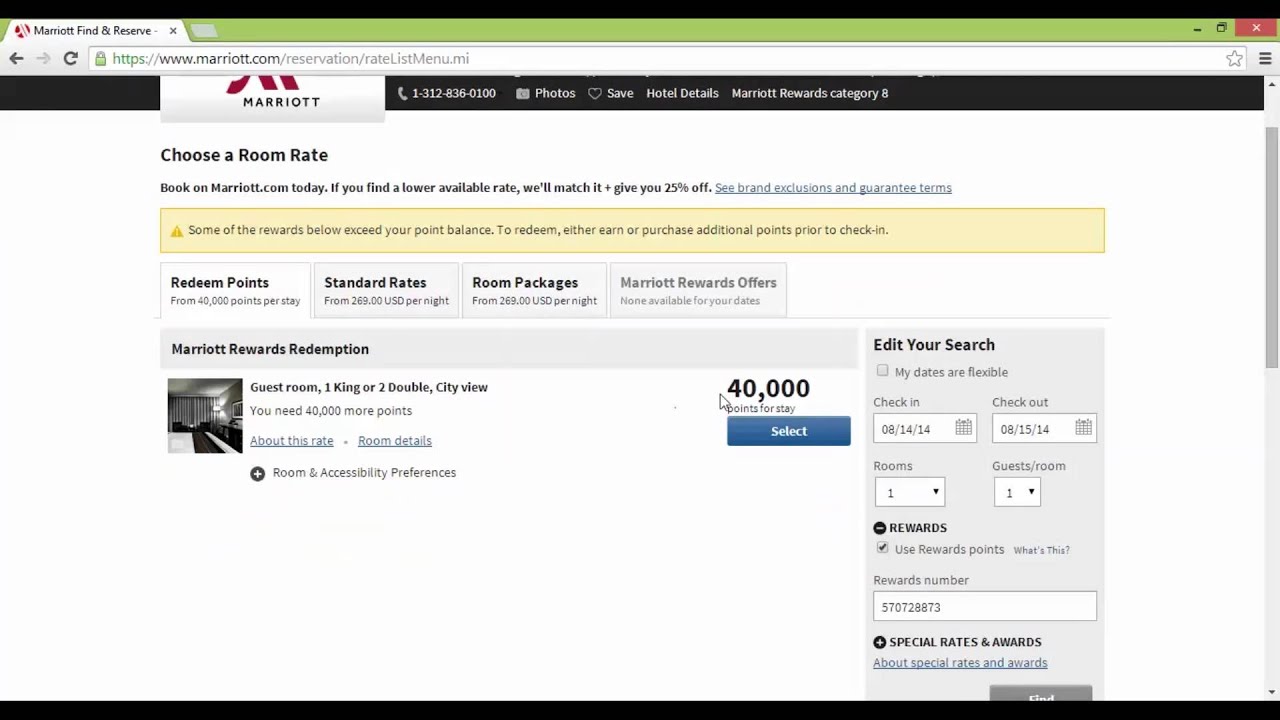1280x720 pixels.
Task: Open the Check out calendar icon
Action: (1083, 428)
